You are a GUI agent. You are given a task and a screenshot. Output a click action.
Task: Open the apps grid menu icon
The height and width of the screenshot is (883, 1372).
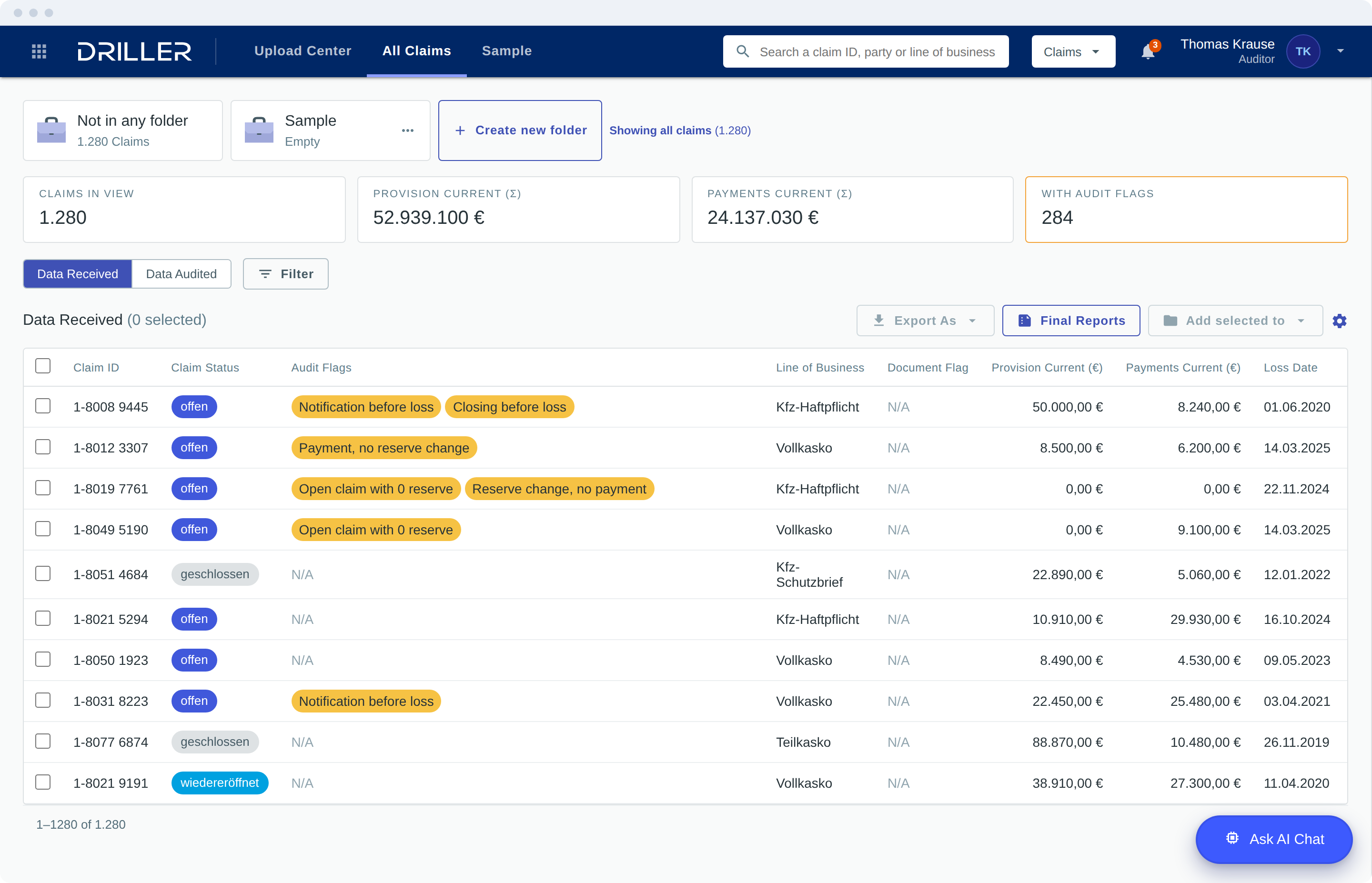[39, 51]
